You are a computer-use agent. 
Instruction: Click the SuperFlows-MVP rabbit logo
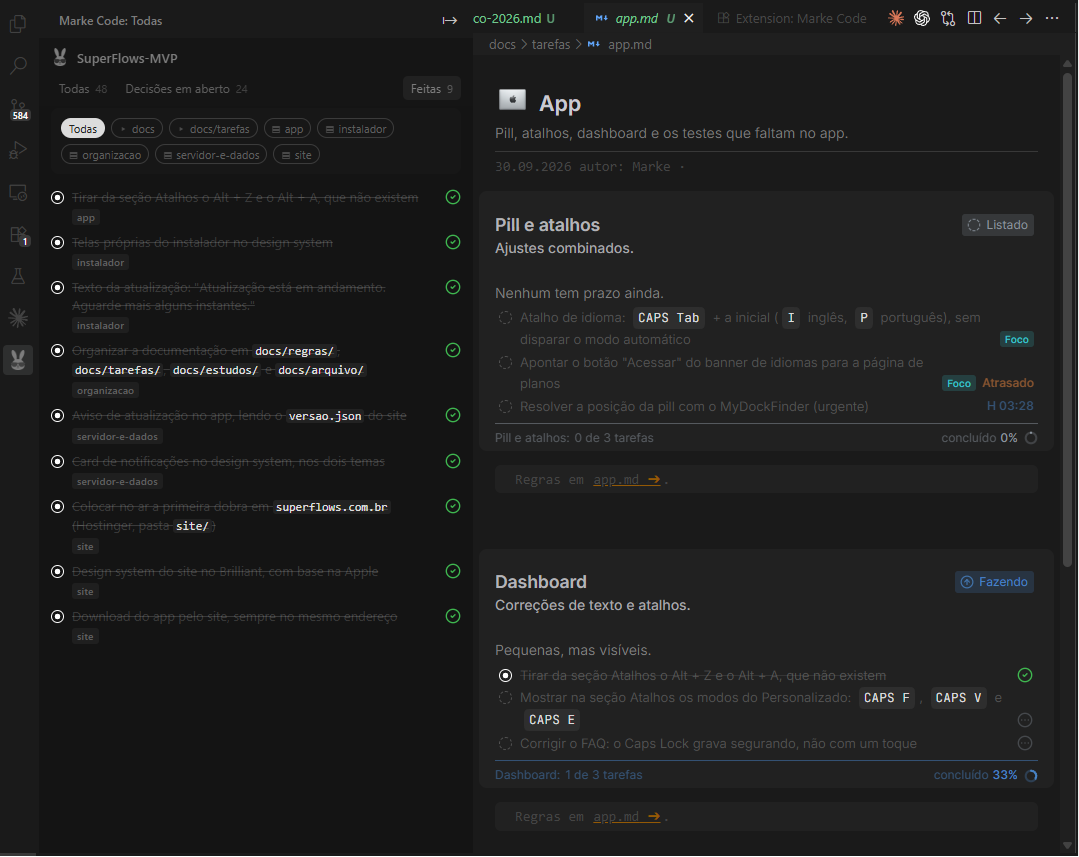[60, 58]
